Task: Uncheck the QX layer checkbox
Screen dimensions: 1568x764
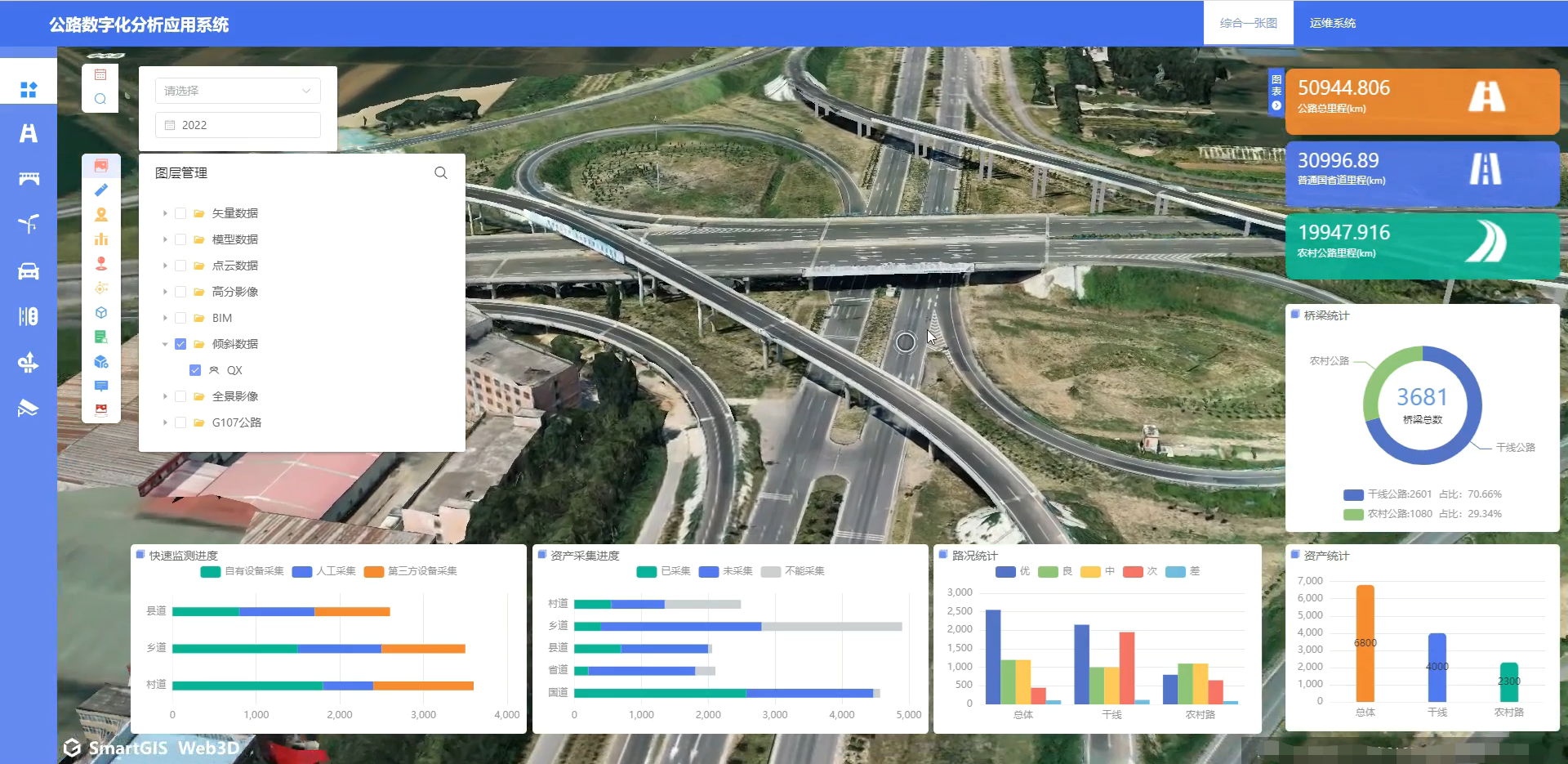Action: [195, 370]
